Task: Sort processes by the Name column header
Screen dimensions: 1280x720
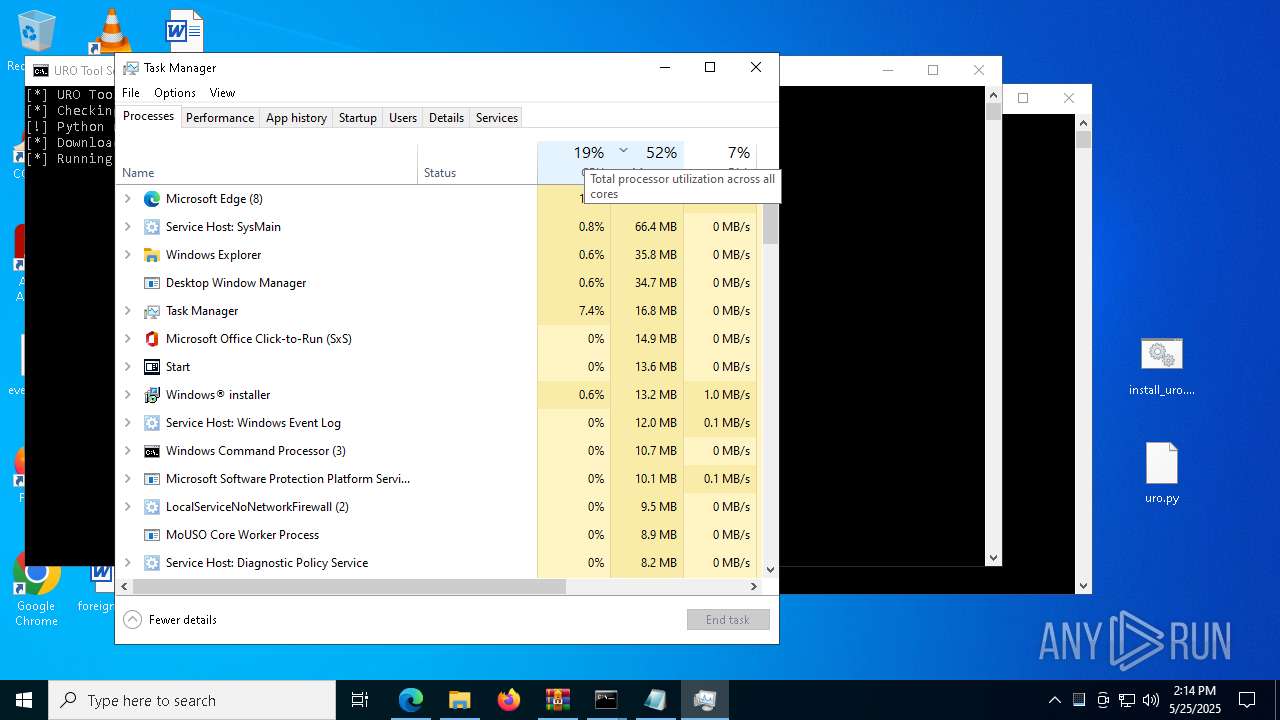Action: point(267,164)
